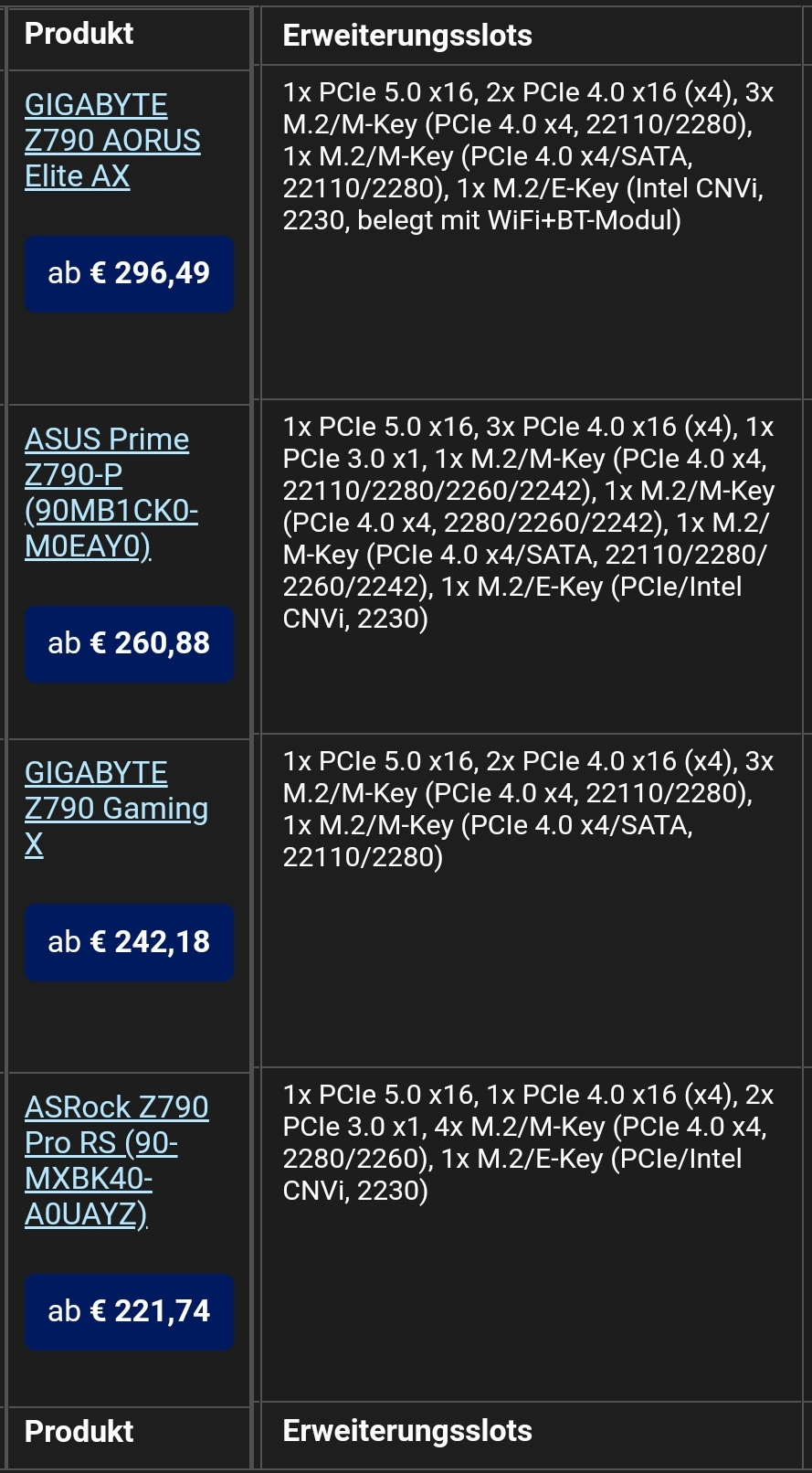The width and height of the screenshot is (812, 1473).
Task: Click the bottom Erweiterungsslots header cell
Action: pyautogui.click(x=406, y=1430)
